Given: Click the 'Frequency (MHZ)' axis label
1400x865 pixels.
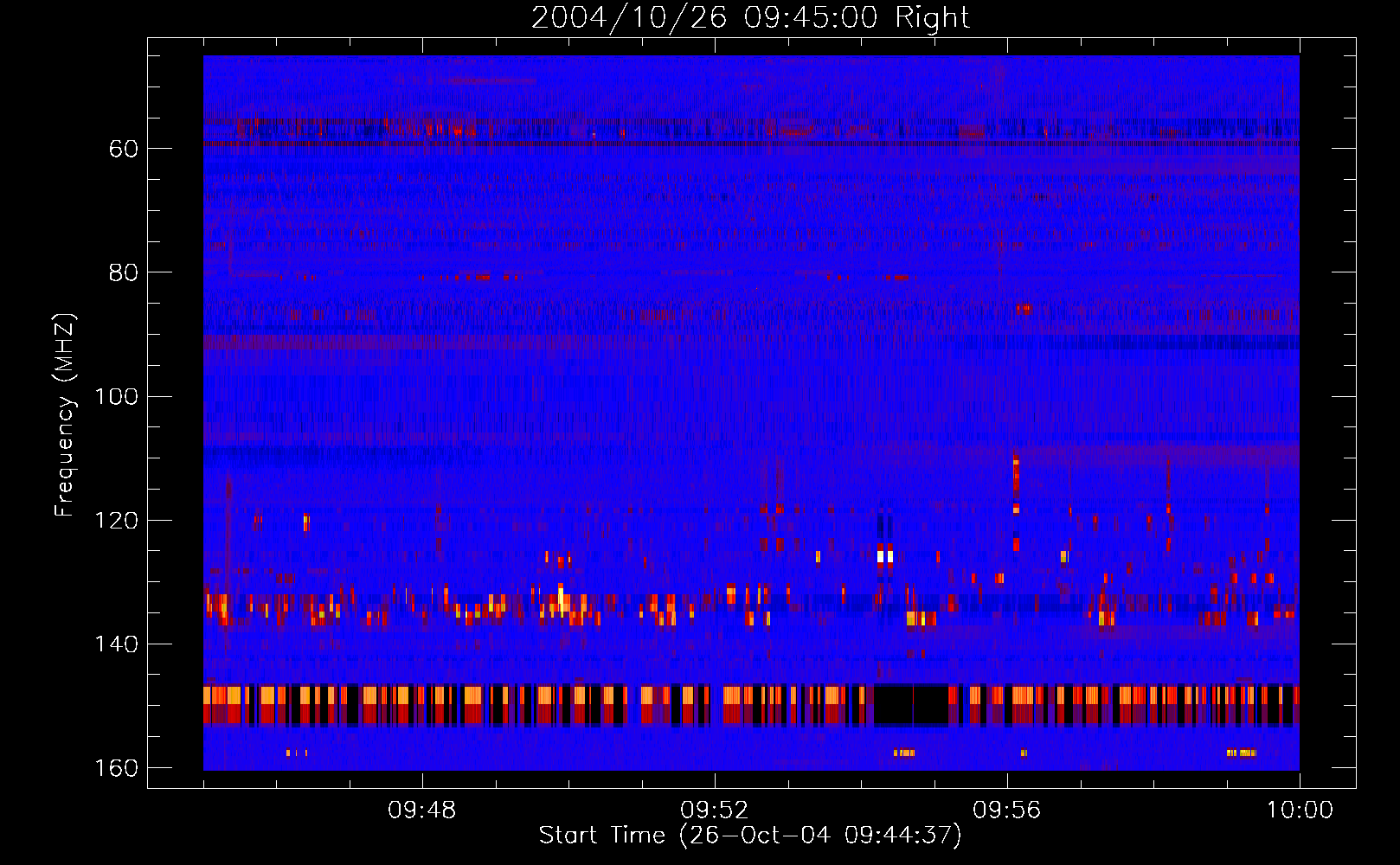Looking at the screenshot, I should coord(65,415).
